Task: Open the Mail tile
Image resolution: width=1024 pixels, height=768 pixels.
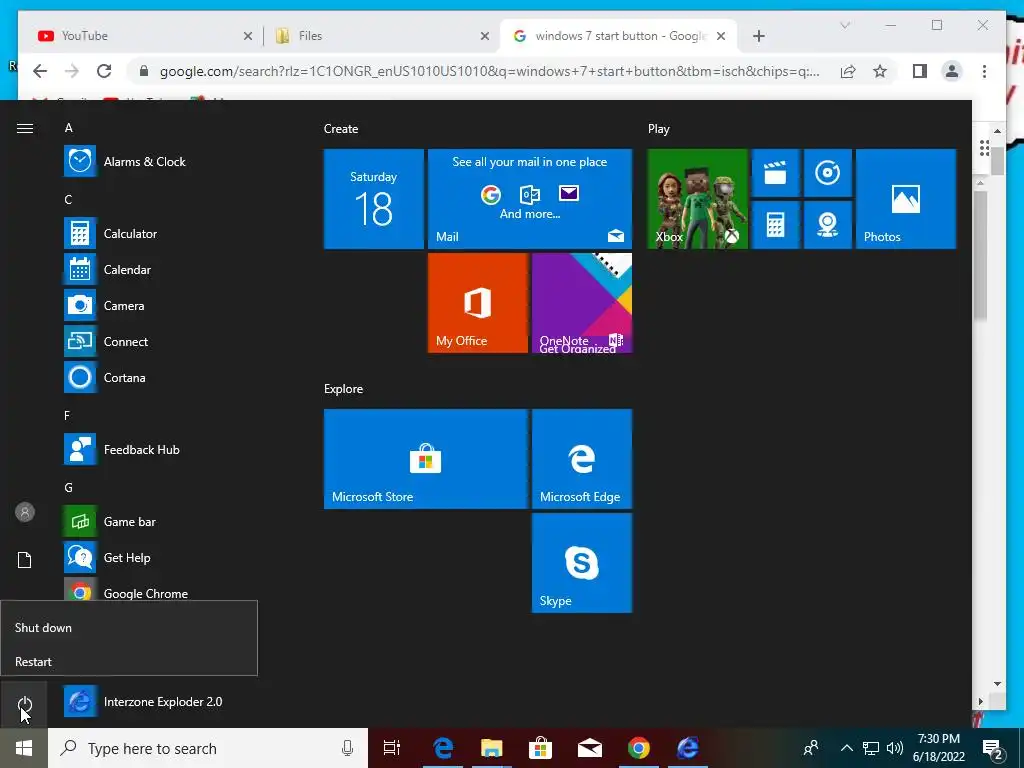Action: (530, 199)
